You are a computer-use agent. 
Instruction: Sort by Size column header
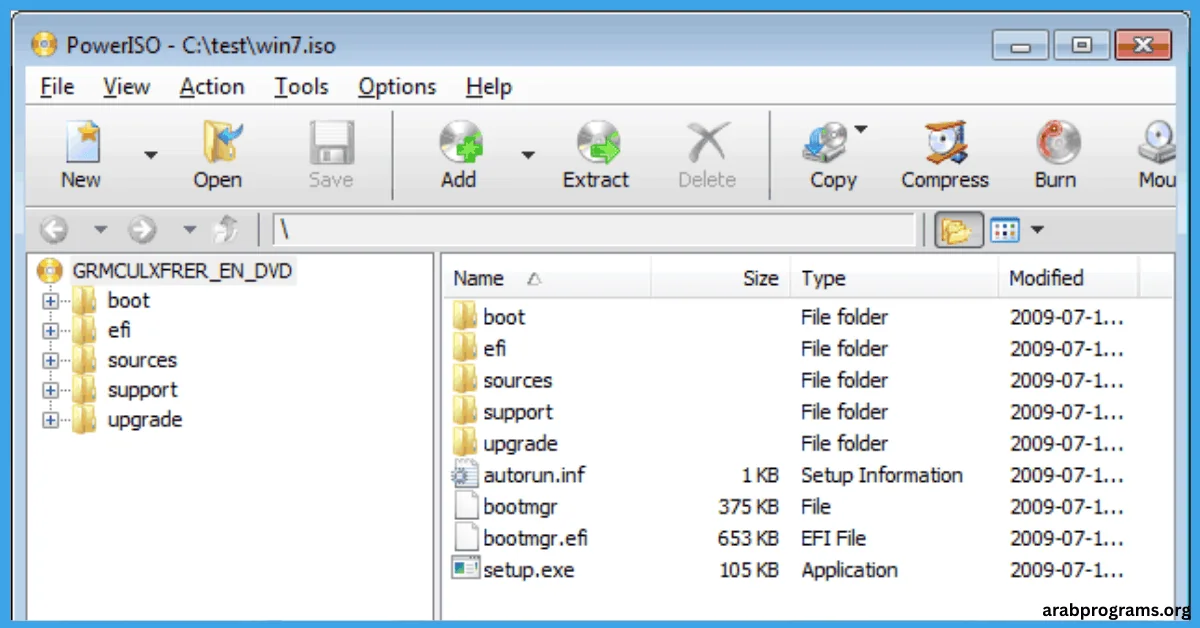pos(720,278)
